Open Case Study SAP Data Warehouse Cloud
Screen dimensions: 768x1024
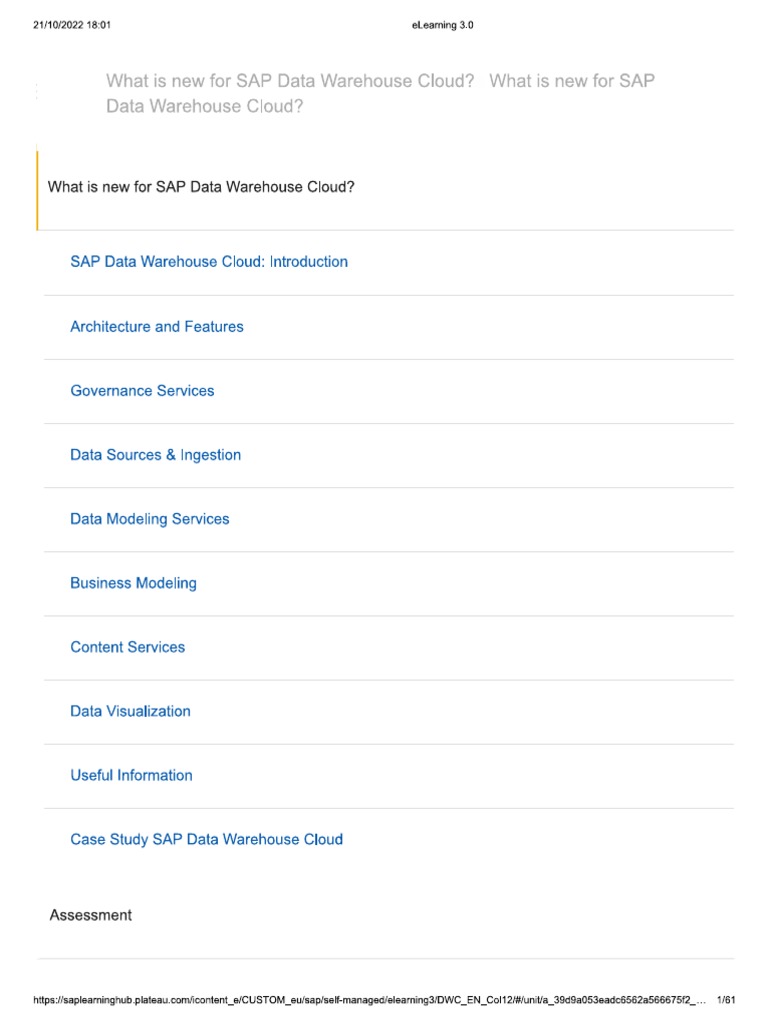pos(206,839)
